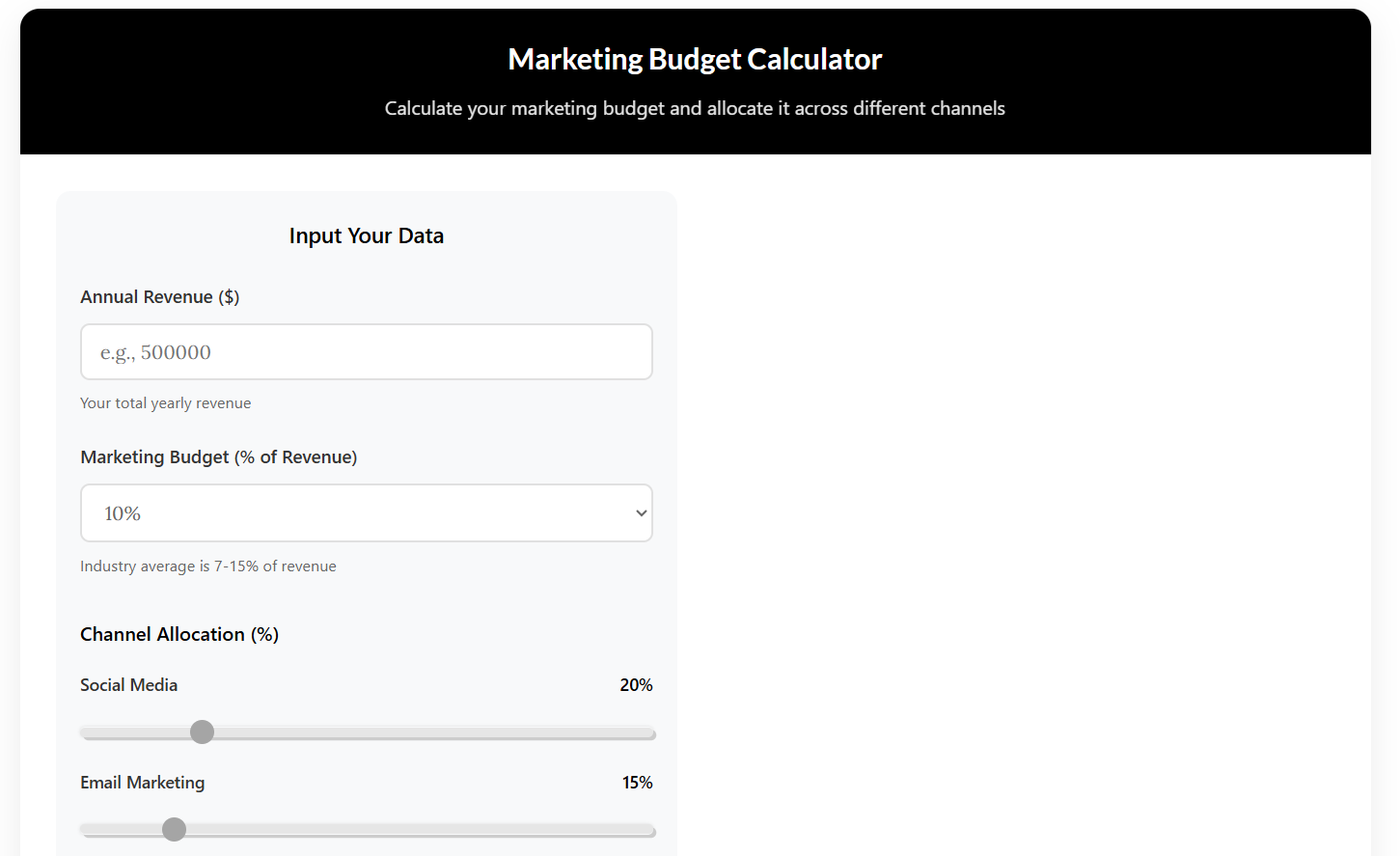Image resolution: width=1400 pixels, height=856 pixels.
Task: Click the Social Media label
Action: [x=129, y=685]
